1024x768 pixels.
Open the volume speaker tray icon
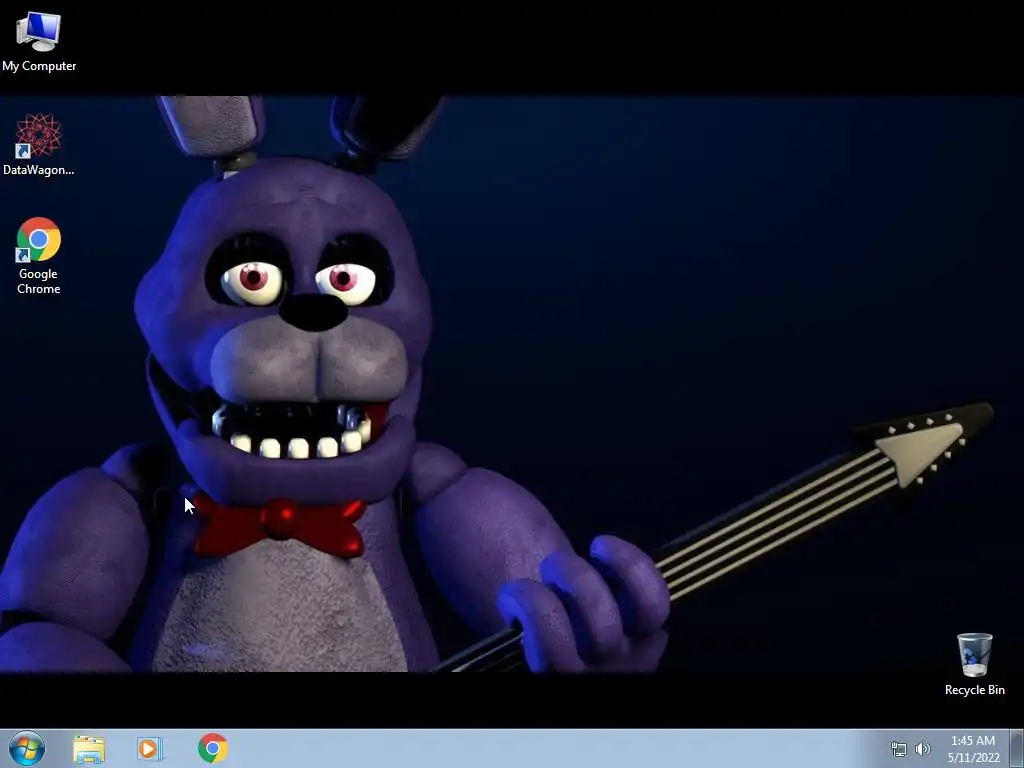tap(922, 749)
